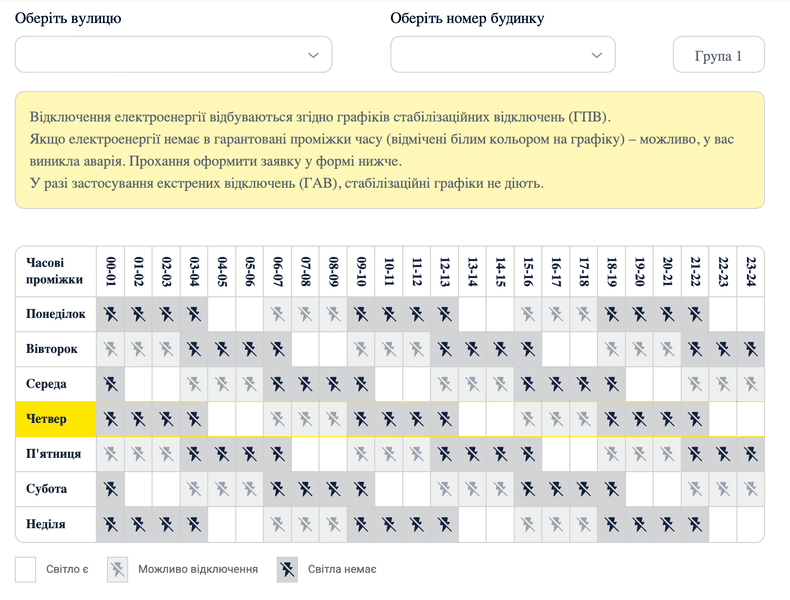Click Saturday 22-23 possible outage icon
The image size is (790, 600).
point(723,489)
